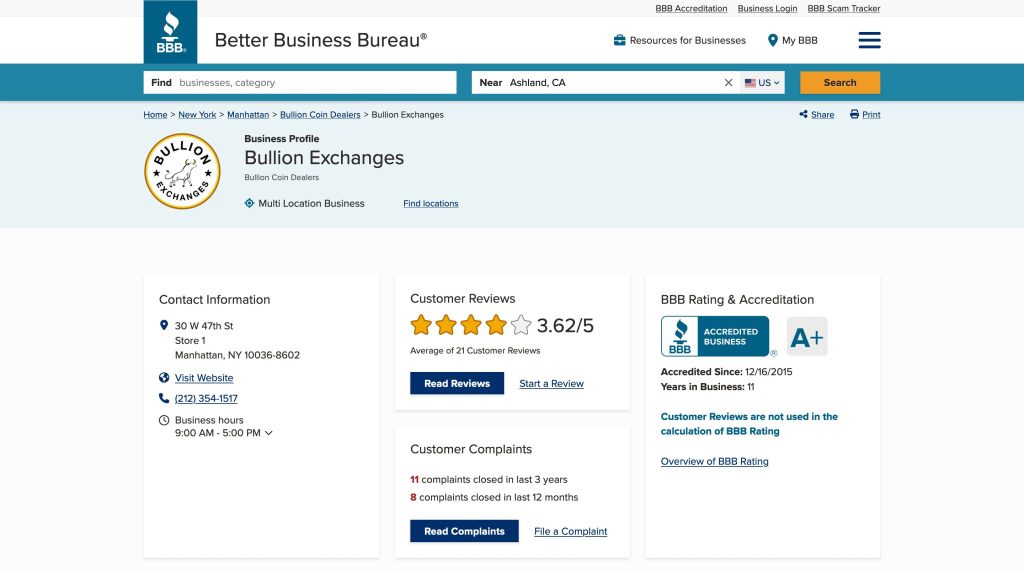Click the Read Reviews button
Viewport: 1024px width, 572px height.
pos(457,384)
